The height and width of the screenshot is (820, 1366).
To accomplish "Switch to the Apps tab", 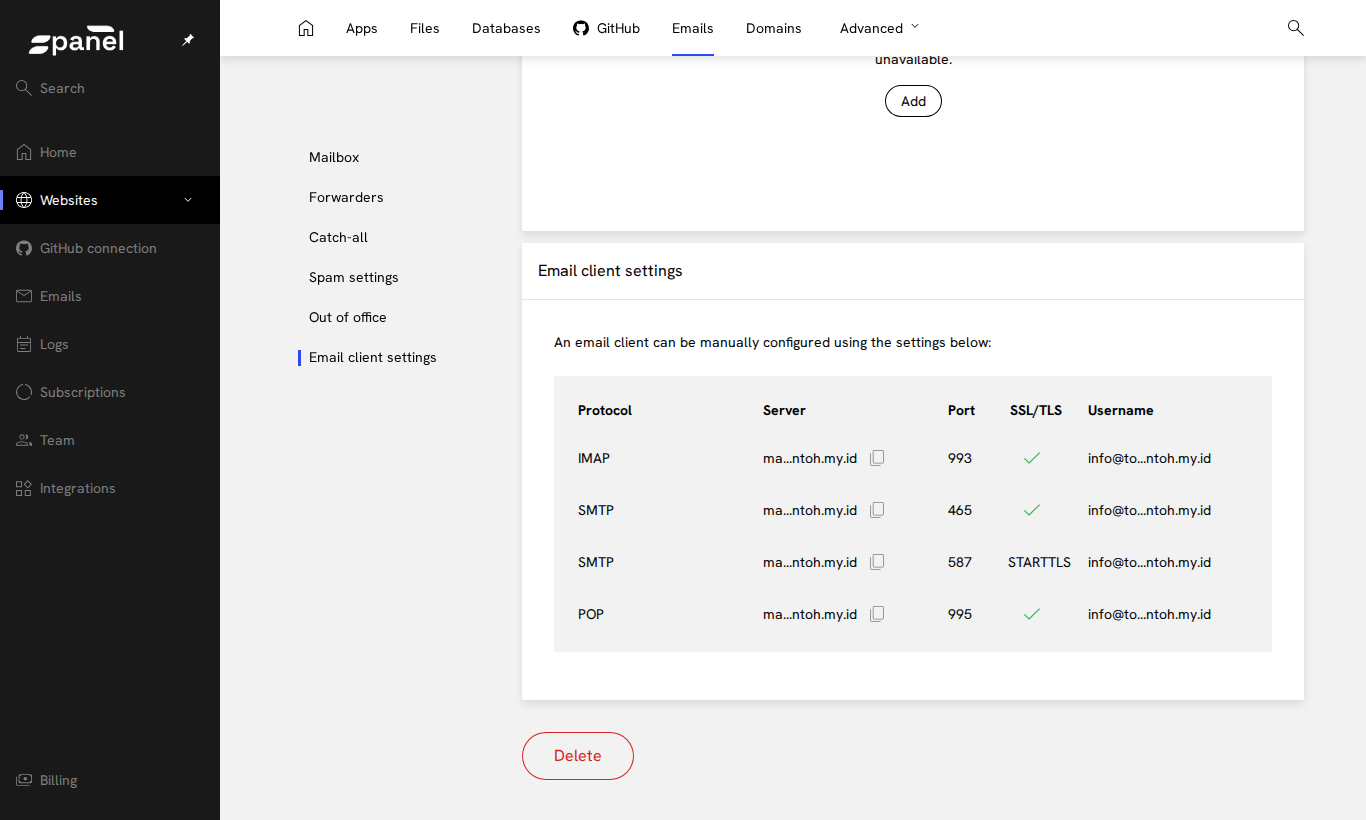I will (362, 28).
